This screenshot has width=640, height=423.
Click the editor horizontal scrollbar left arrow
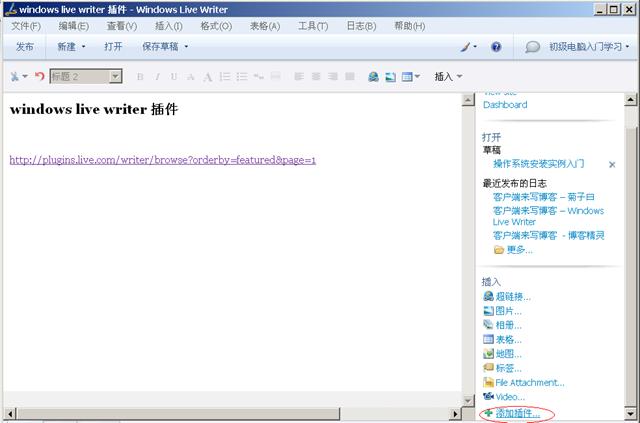tap(10, 414)
